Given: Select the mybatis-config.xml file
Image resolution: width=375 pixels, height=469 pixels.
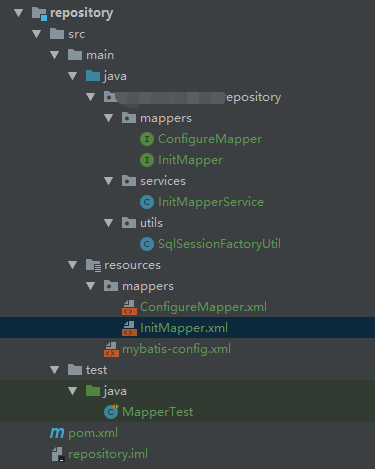Looking at the screenshot, I should point(176,349).
